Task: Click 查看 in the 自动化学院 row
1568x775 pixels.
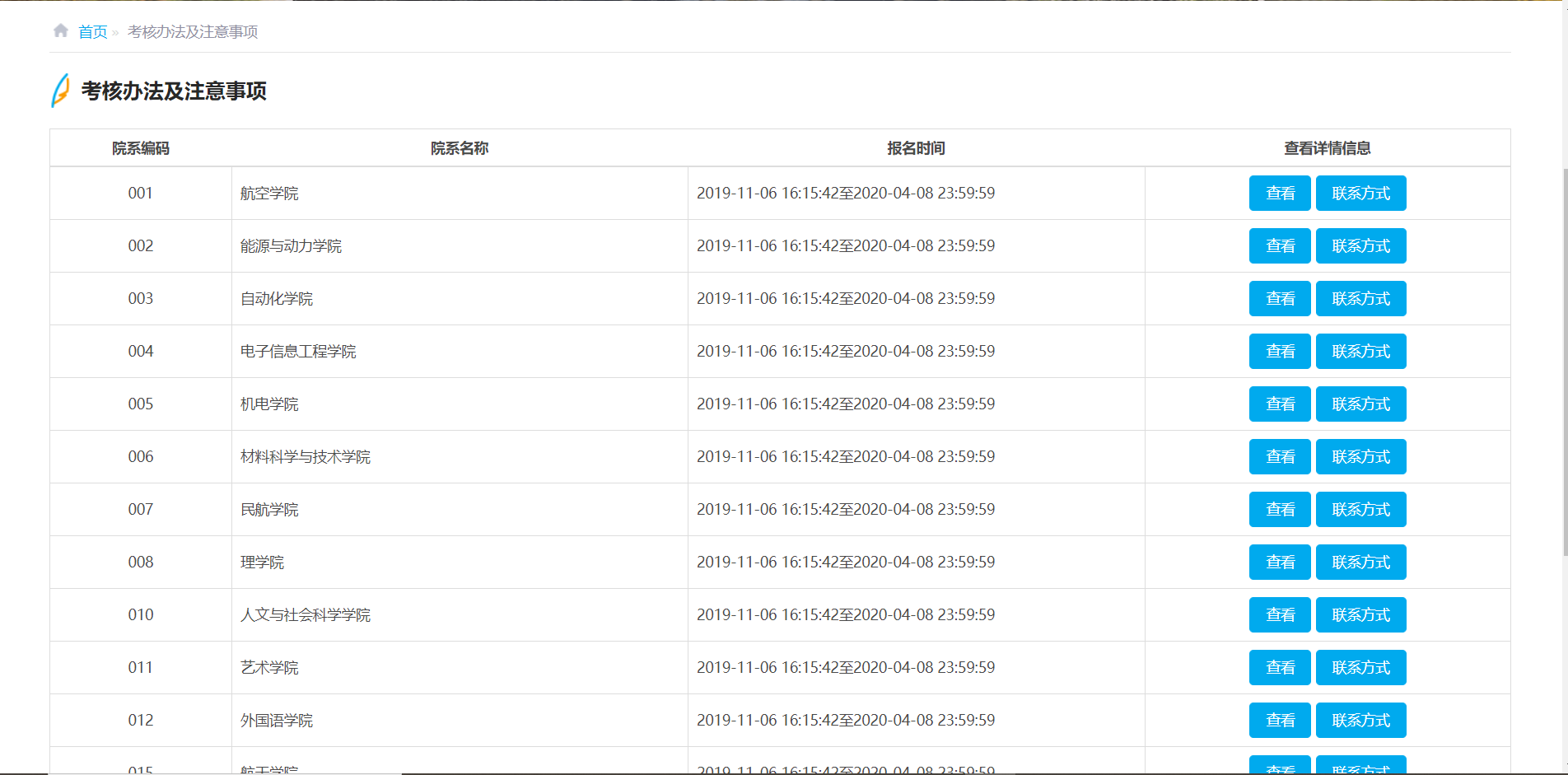Action: (1280, 298)
